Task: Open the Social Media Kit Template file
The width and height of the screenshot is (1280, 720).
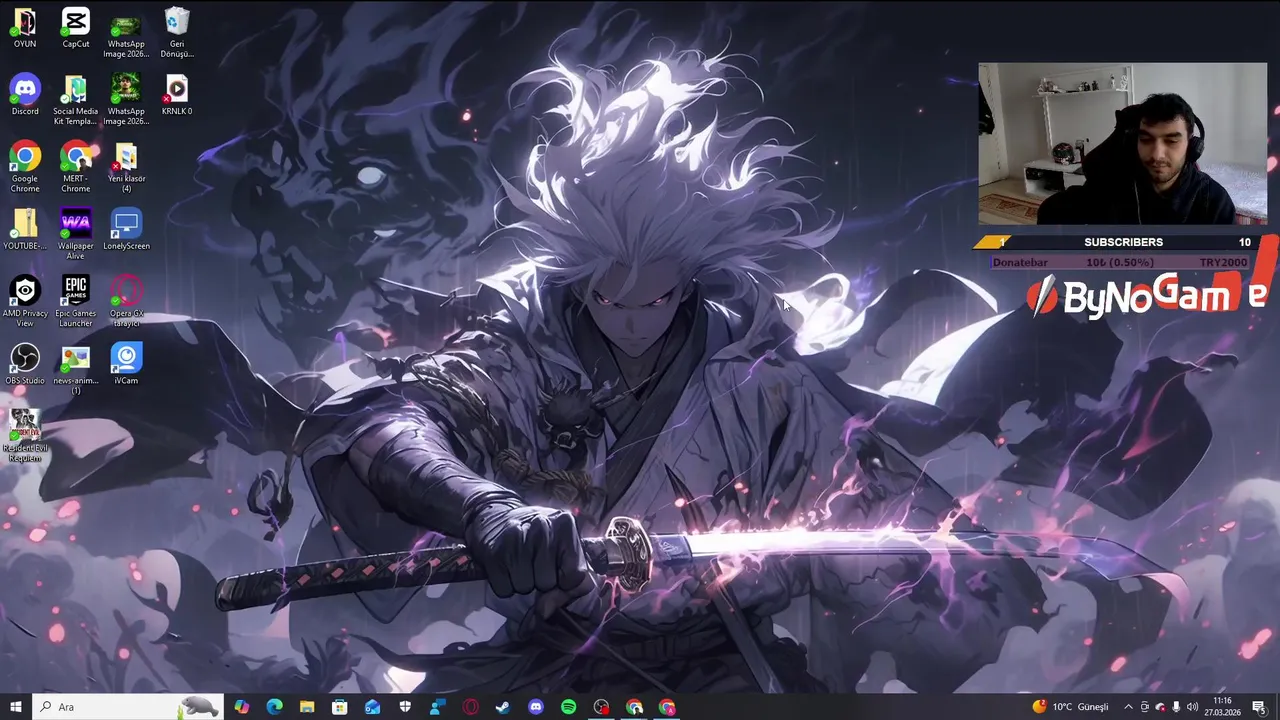Action: pyautogui.click(x=76, y=100)
